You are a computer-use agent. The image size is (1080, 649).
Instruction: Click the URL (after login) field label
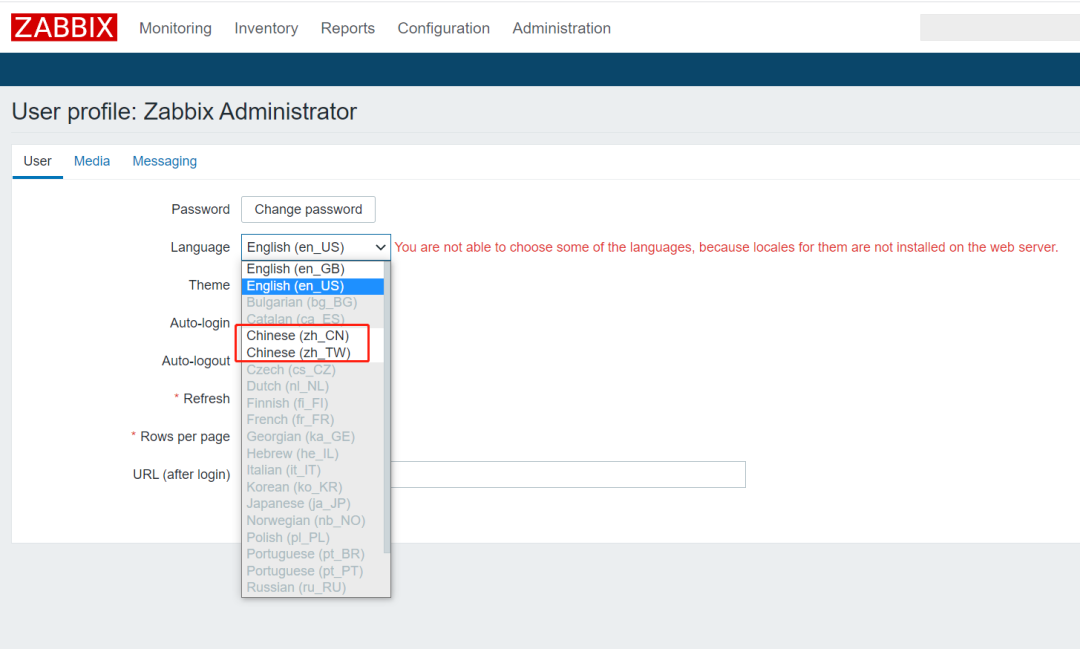click(x=181, y=475)
